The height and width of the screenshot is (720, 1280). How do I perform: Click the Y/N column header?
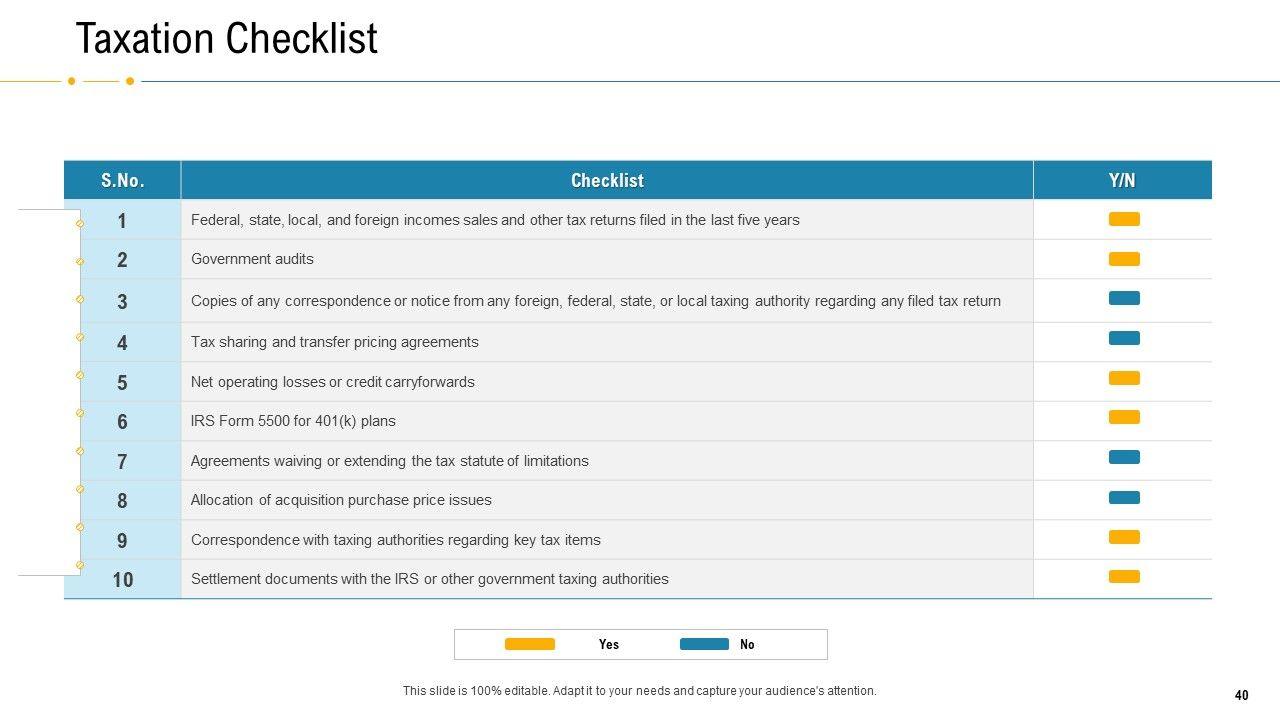point(1122,181)
